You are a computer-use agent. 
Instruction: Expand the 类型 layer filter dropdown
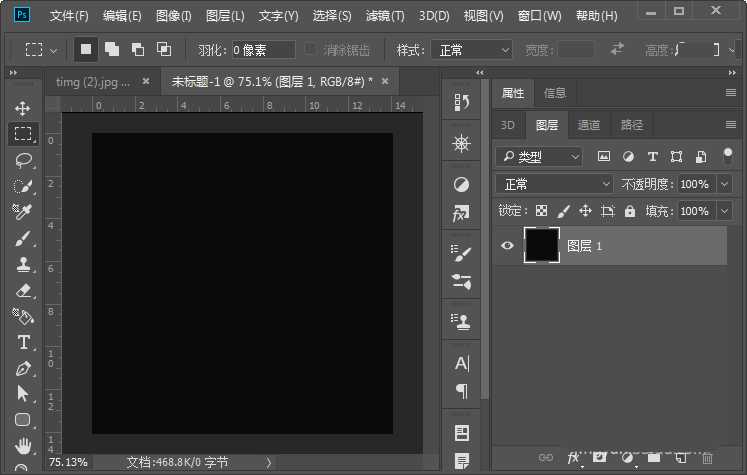(x=540, y=156)
